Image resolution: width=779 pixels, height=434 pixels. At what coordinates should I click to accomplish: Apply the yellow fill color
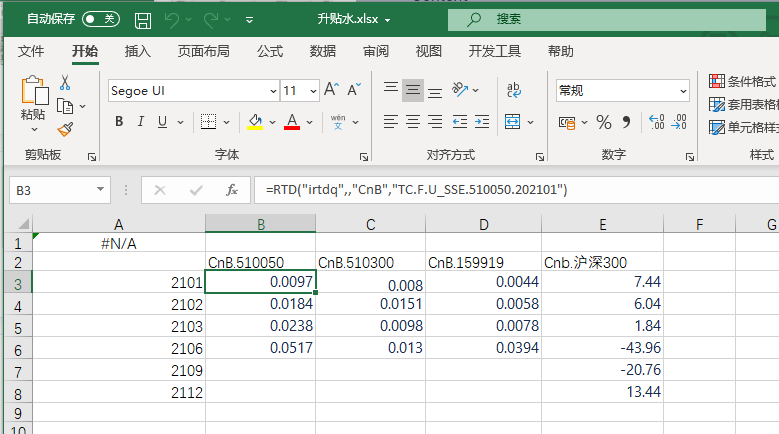click(255, 122)
